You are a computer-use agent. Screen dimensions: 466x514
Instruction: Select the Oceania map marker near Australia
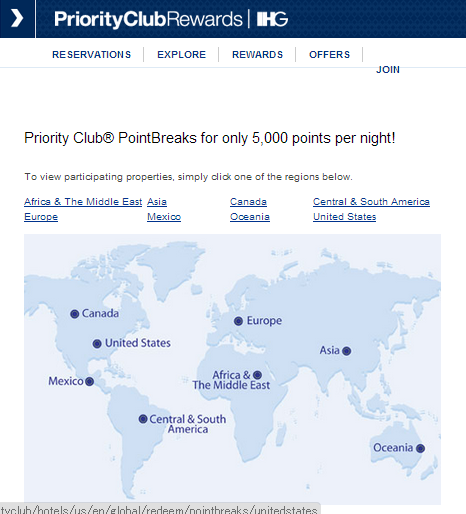420,448
